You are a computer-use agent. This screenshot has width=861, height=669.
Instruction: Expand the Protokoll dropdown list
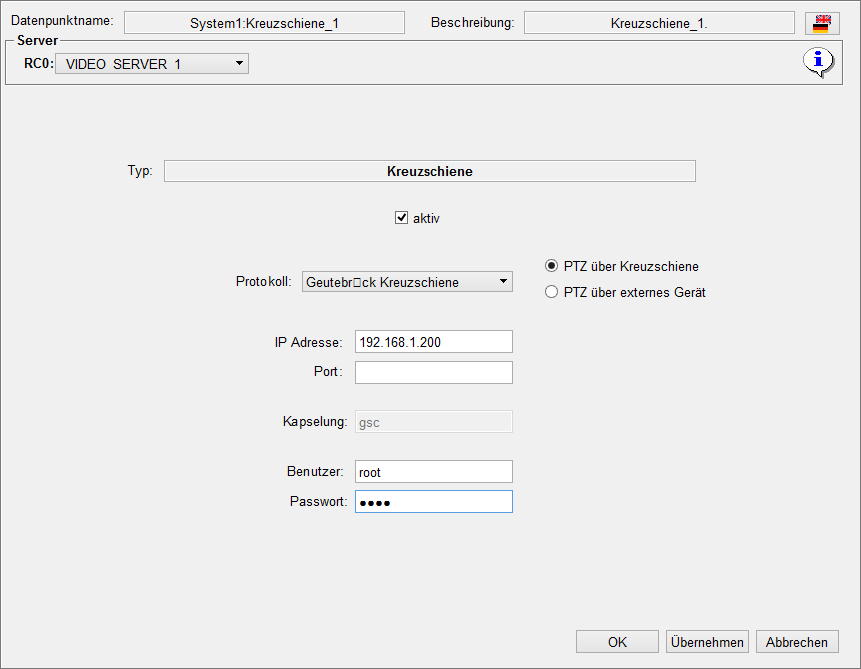pos(406,282)
